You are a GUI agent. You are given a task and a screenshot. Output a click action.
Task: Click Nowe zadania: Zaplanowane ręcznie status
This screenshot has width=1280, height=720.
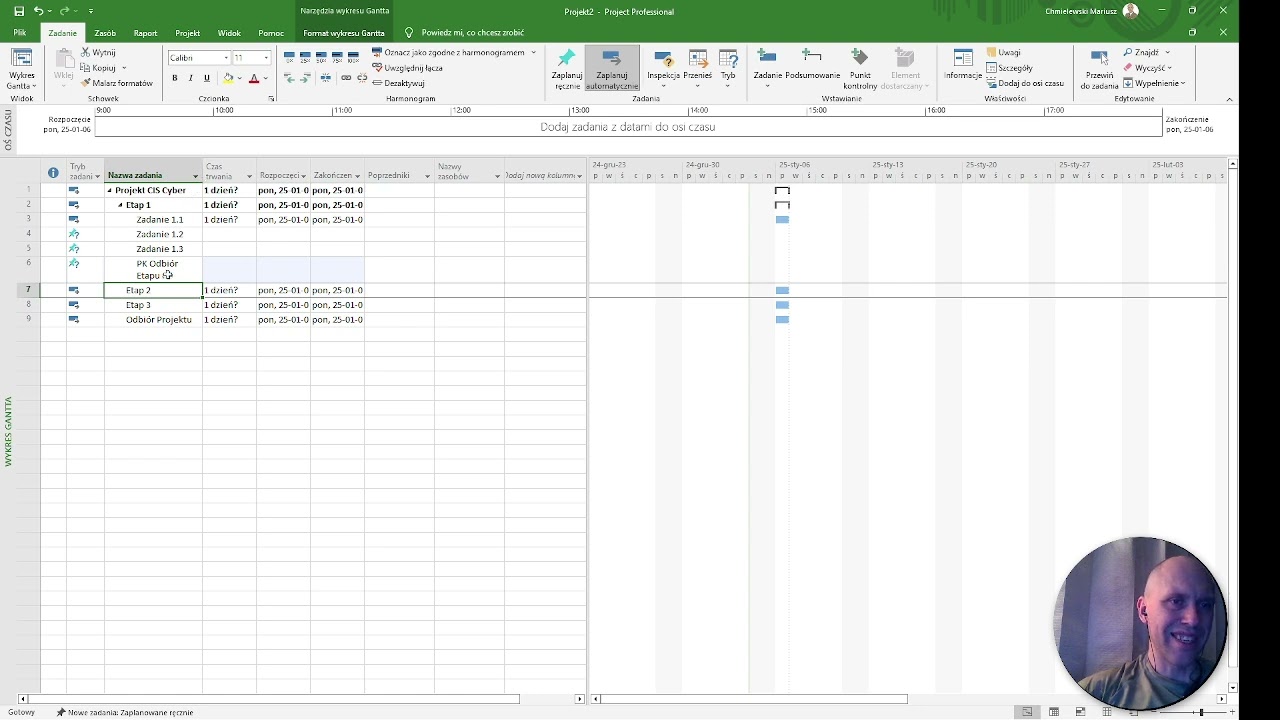[125, 712]
